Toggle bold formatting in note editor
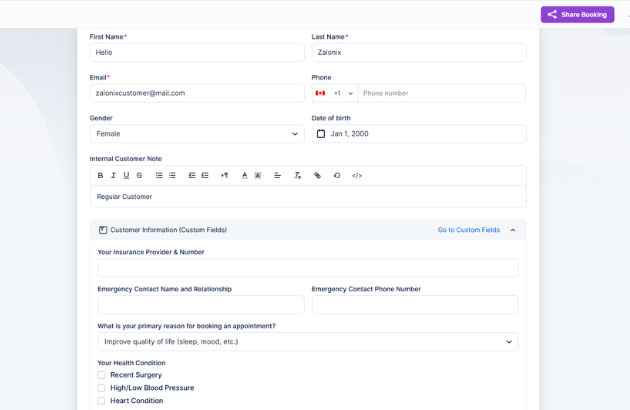The image size is (630, 410). pyautogui.click(x=100, y=175)
